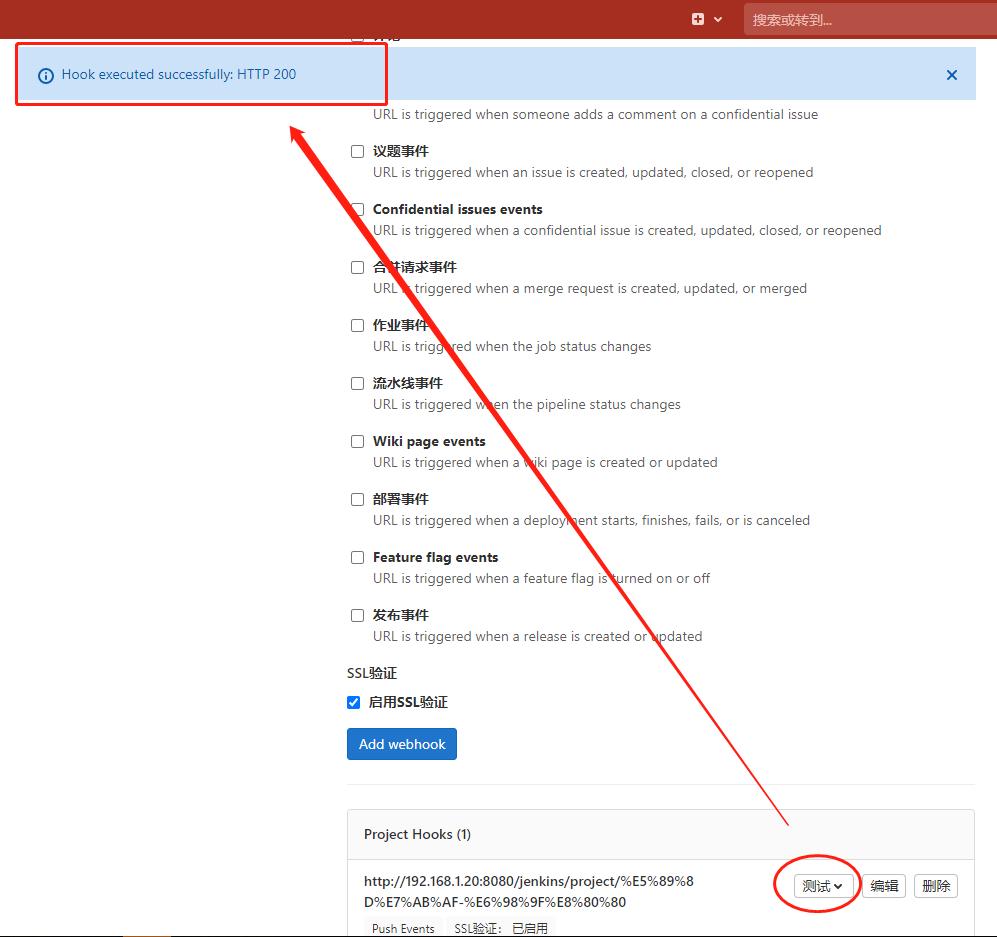The width and height of the screenshot is (997, 937).
Task: Enable the 发布事件 trigger
Action: [357, 615]
